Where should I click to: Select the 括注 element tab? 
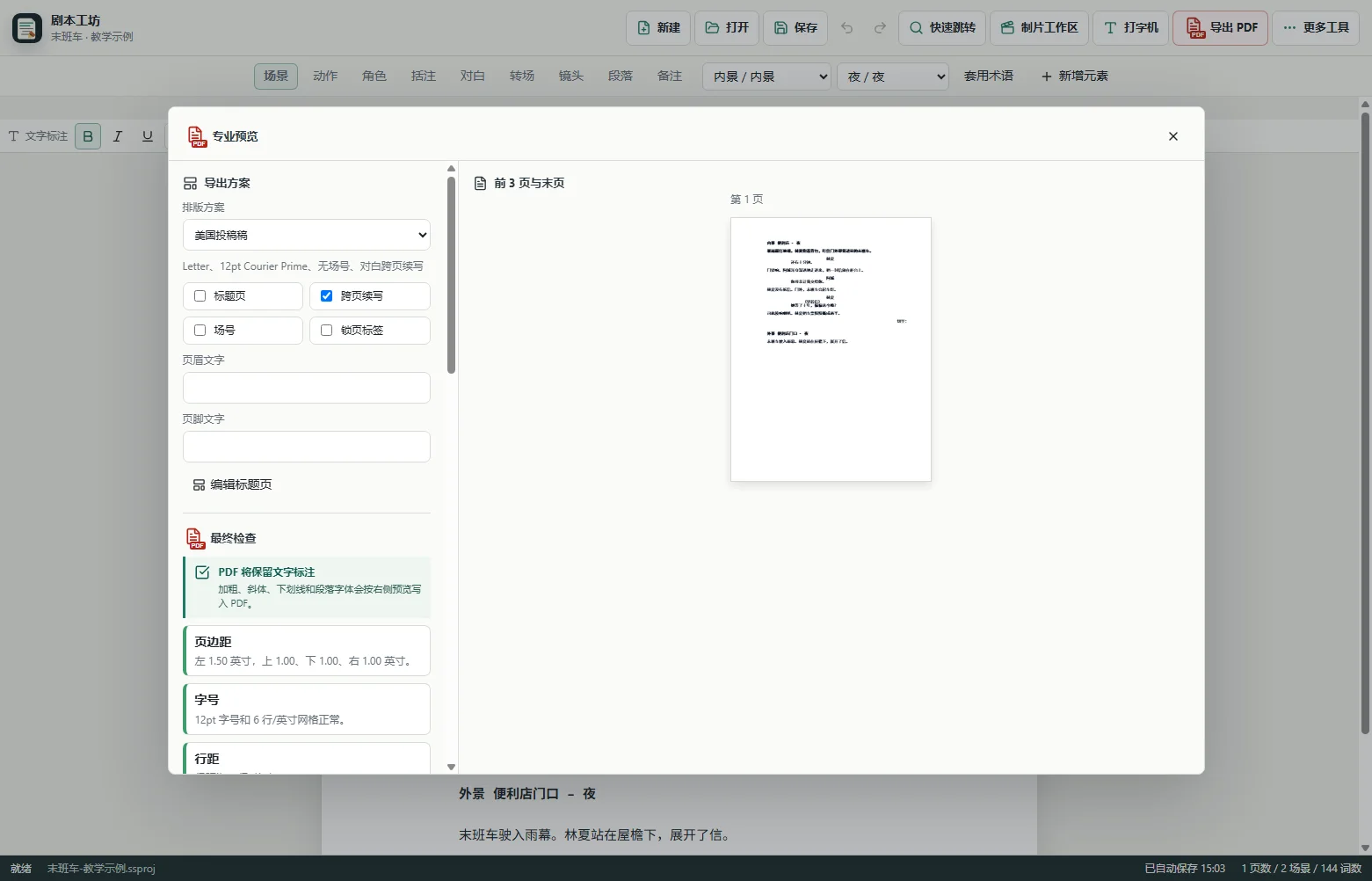tap(424, 76)
